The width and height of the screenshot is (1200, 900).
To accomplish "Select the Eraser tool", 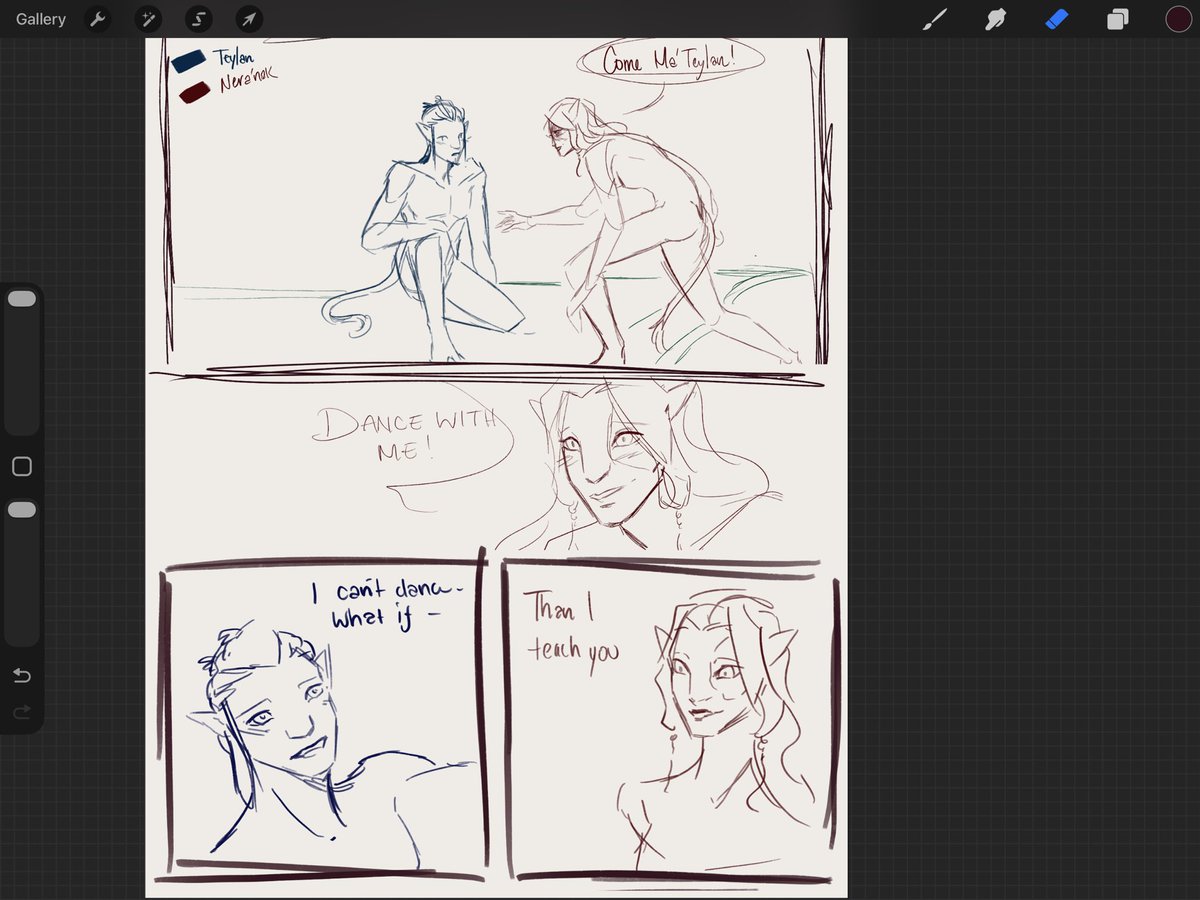I will coord(1057,19).
